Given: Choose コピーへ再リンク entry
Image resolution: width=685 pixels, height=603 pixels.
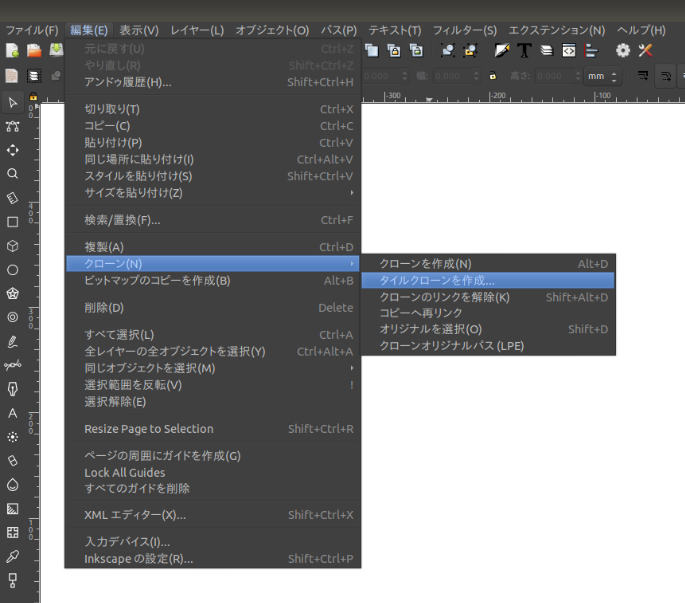Looking at the screenshot, I should pyautogui.click(x=488, y=313).
